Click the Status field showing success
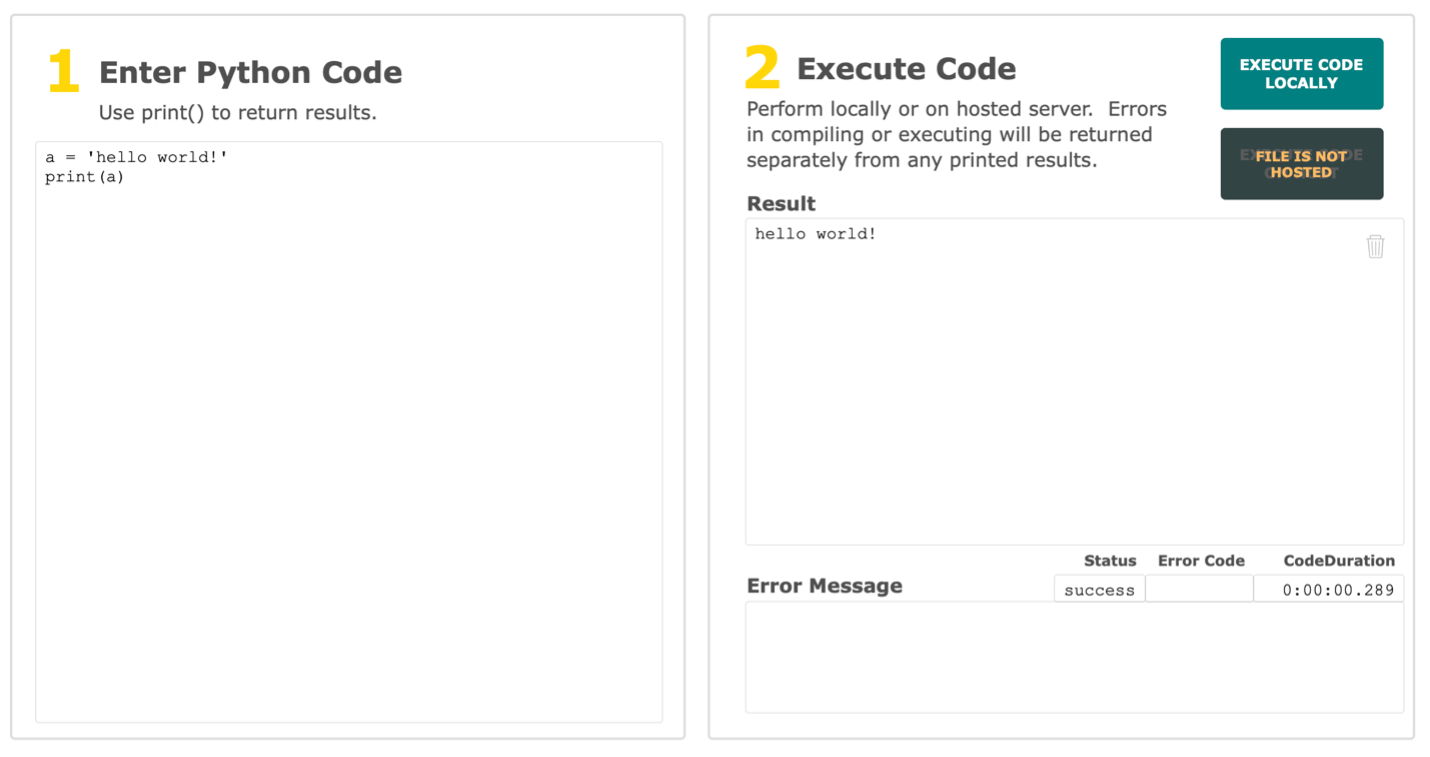This screenshot has width=1430, height=757. pyautogui.click(x=1099, y=590)
